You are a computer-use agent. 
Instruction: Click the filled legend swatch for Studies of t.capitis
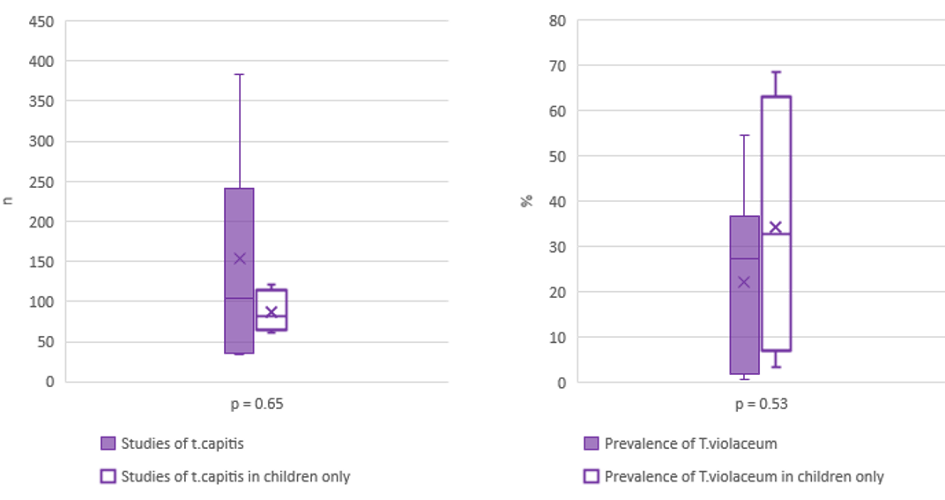coord(108,443)
